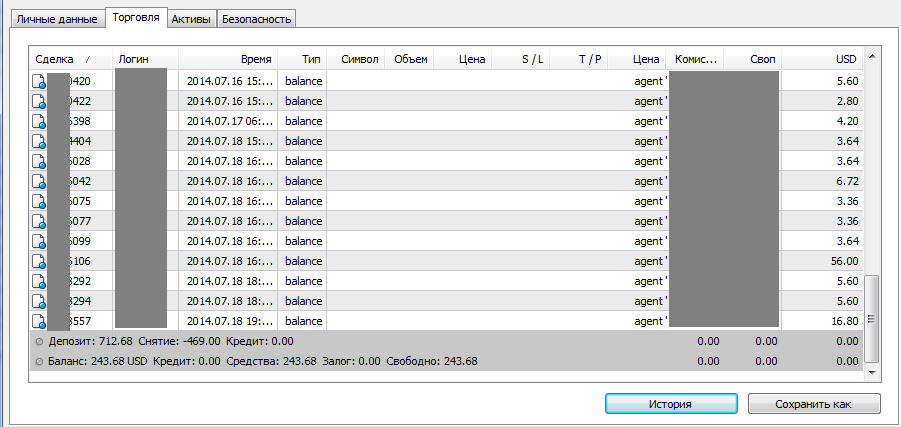Sort by the Время column header

[x=226, y=59]
